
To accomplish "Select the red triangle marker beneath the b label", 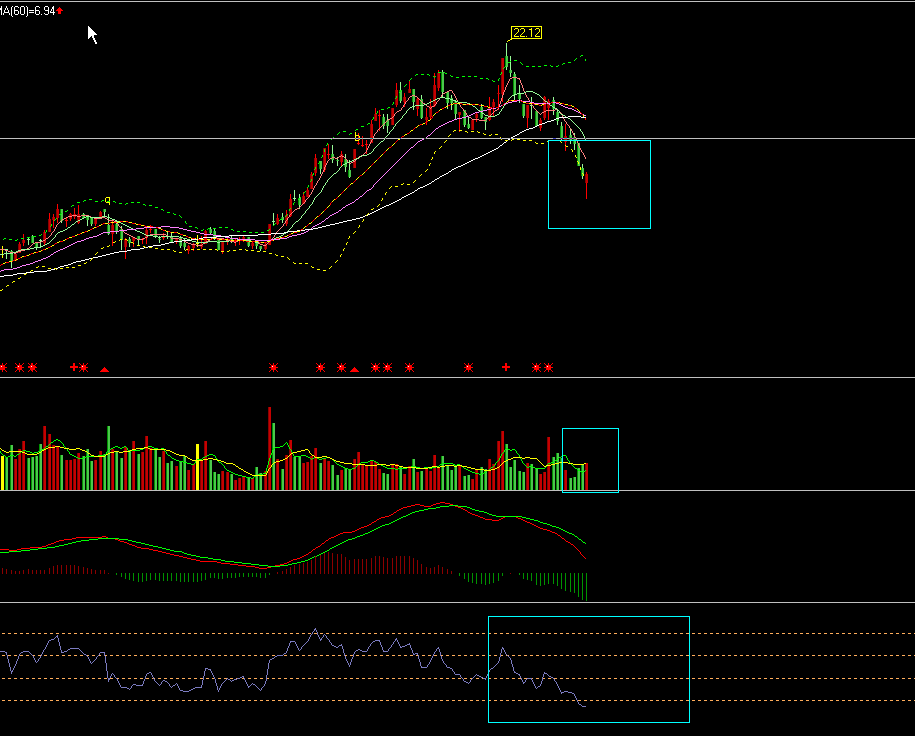I will point(354,369).
